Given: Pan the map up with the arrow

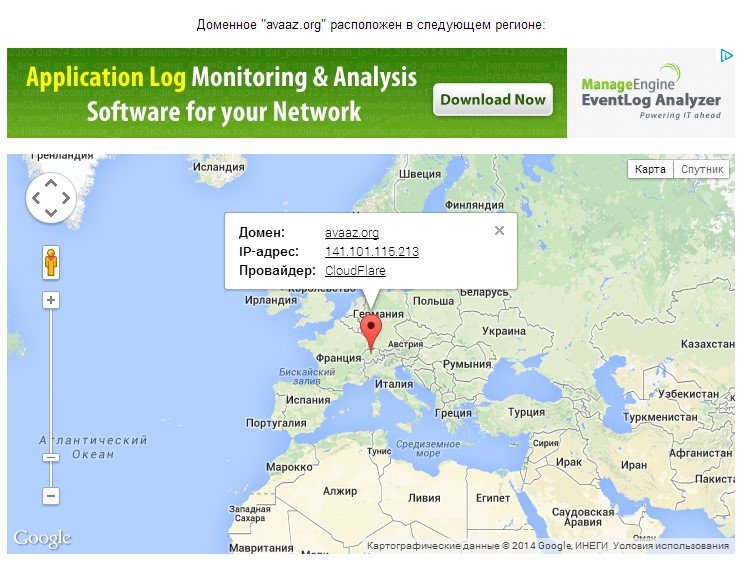Looking at the screenshot, I should 50,183.
